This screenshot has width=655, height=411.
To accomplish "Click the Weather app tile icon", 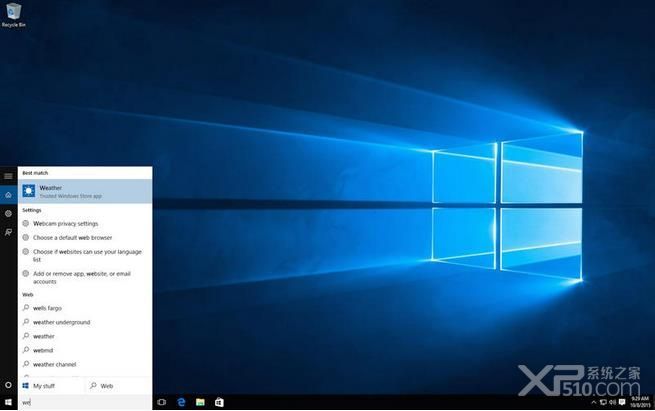I will coord(29,191).
